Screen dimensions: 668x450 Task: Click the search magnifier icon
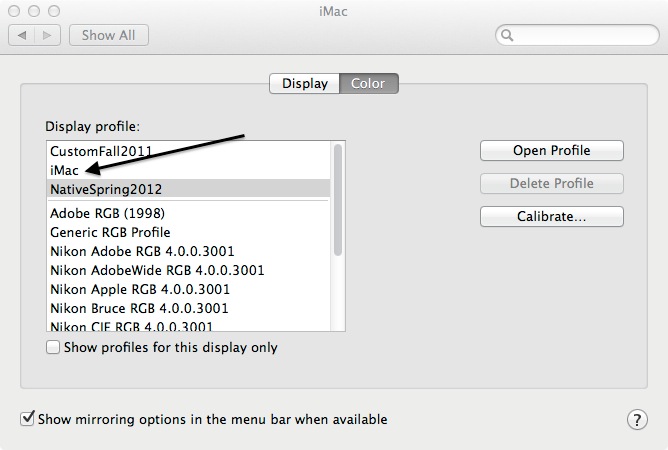pyautogui.click(x=507, y=35)
